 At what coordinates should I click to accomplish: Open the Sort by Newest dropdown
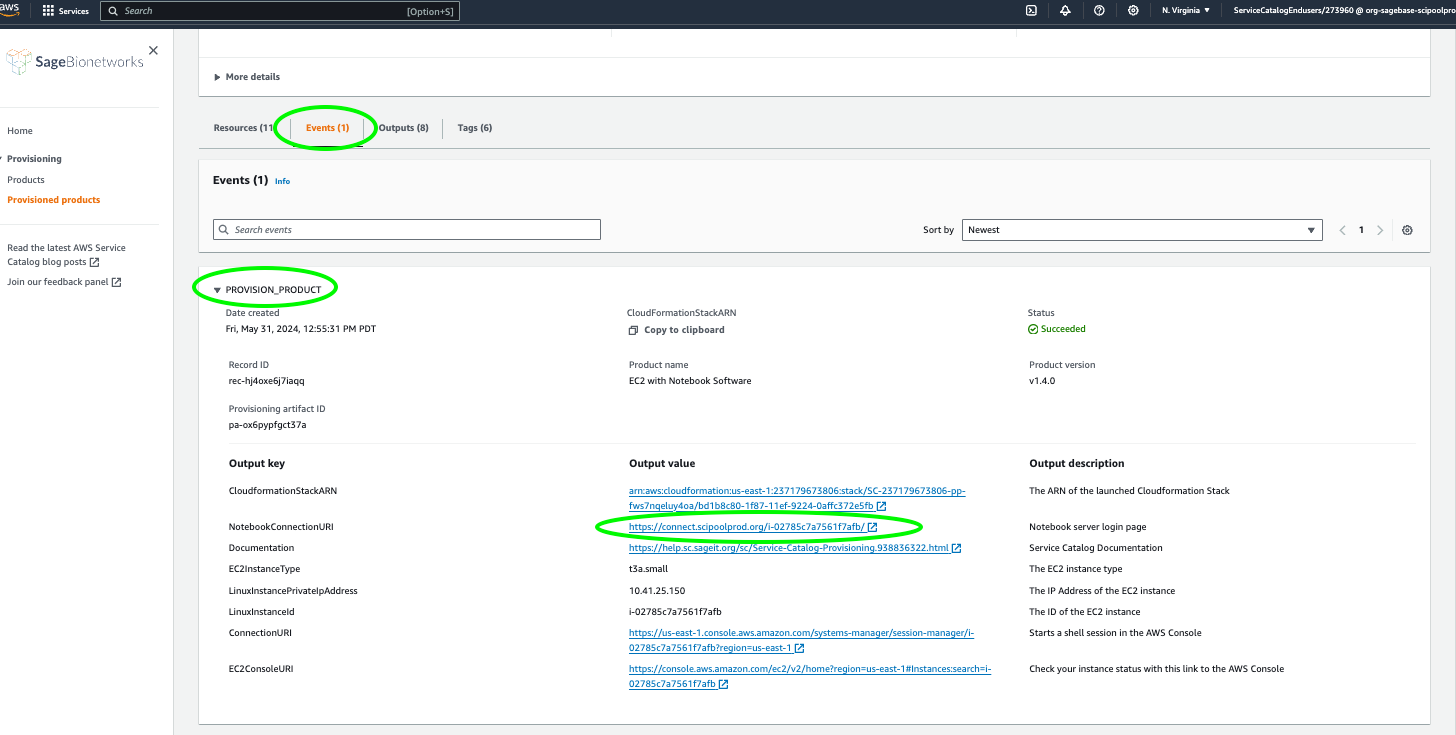1141,230
